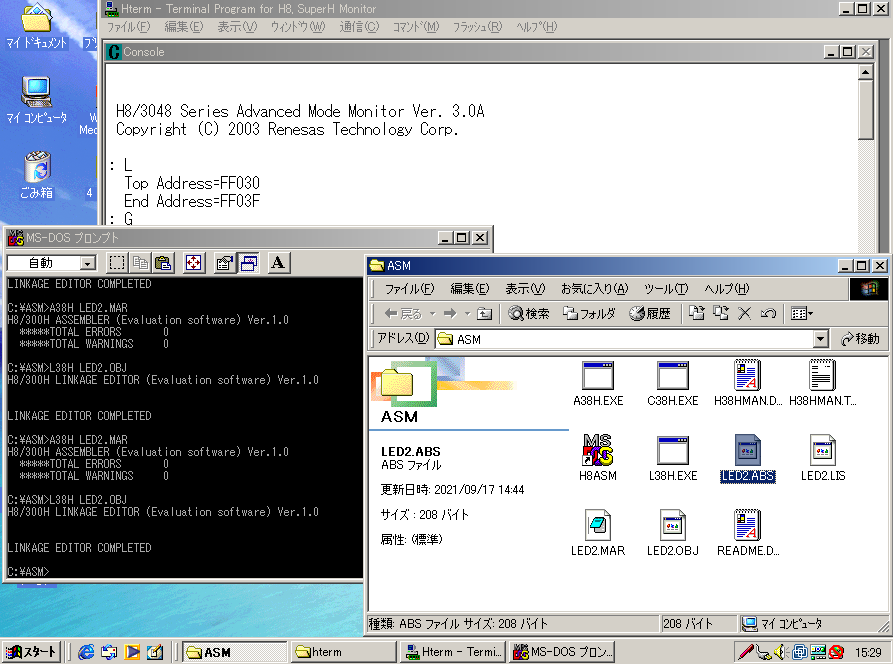Click the Up folder icon in Explorer toolbar
This screenshot has height=664, width=893.
click(483, 313)
